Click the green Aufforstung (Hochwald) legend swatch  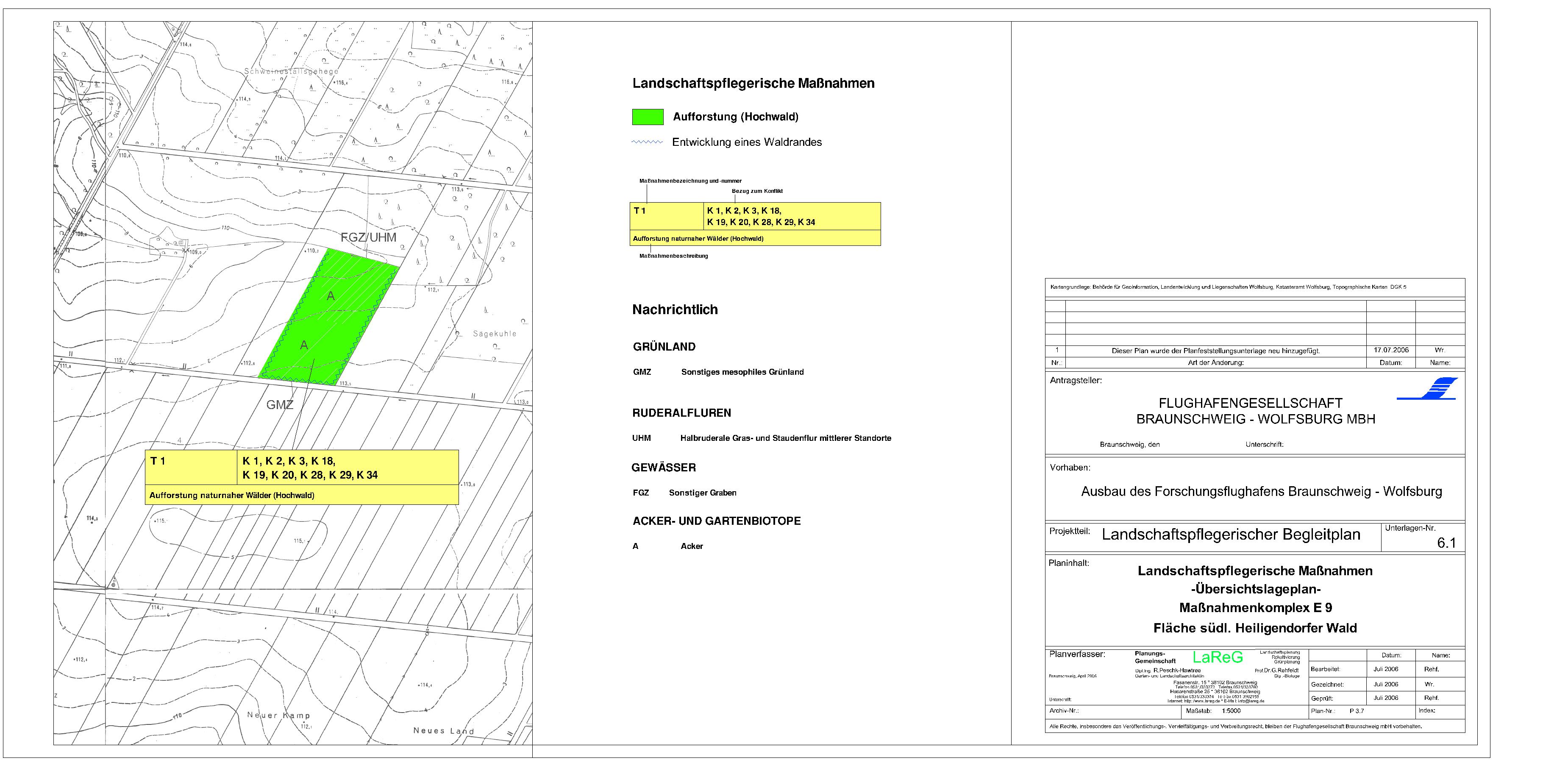[648, 117]
